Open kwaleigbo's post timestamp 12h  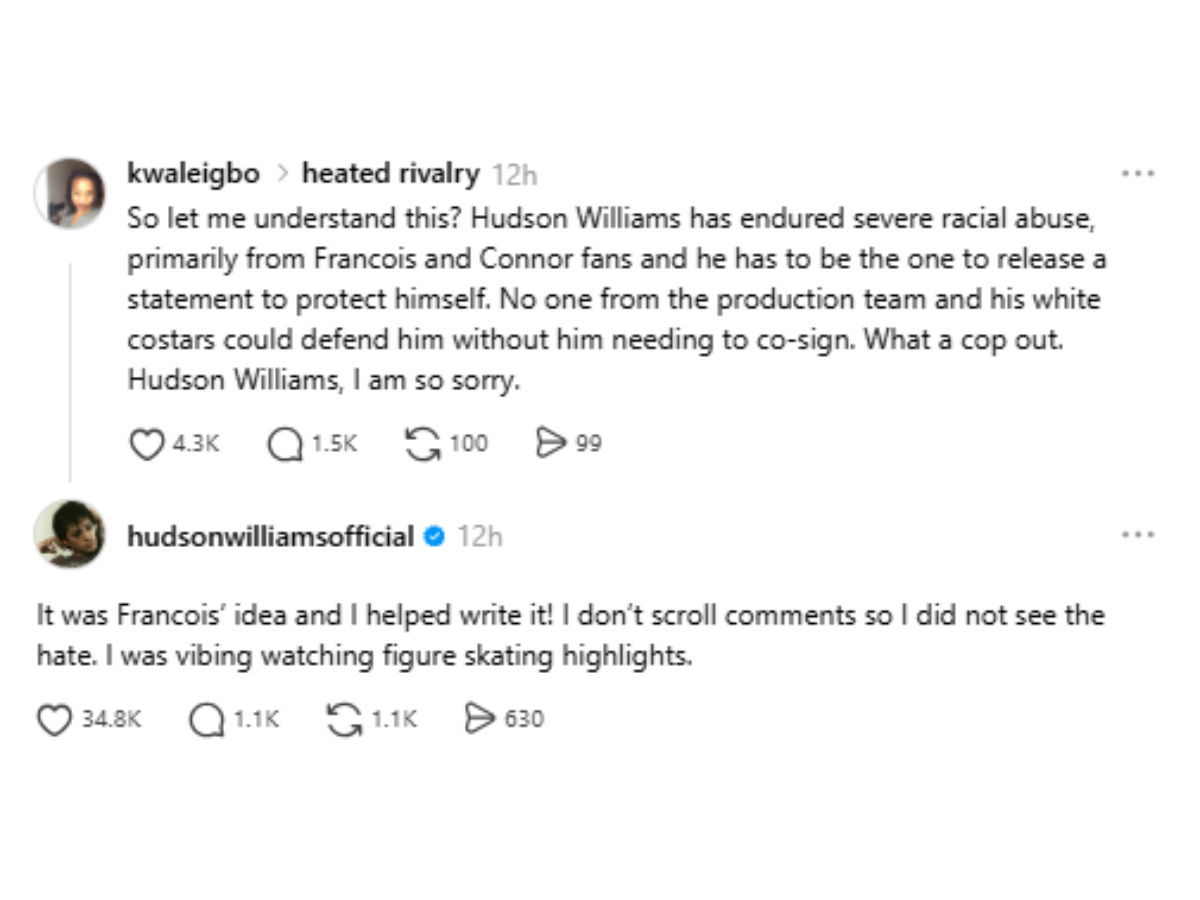[x=515, y=175]
